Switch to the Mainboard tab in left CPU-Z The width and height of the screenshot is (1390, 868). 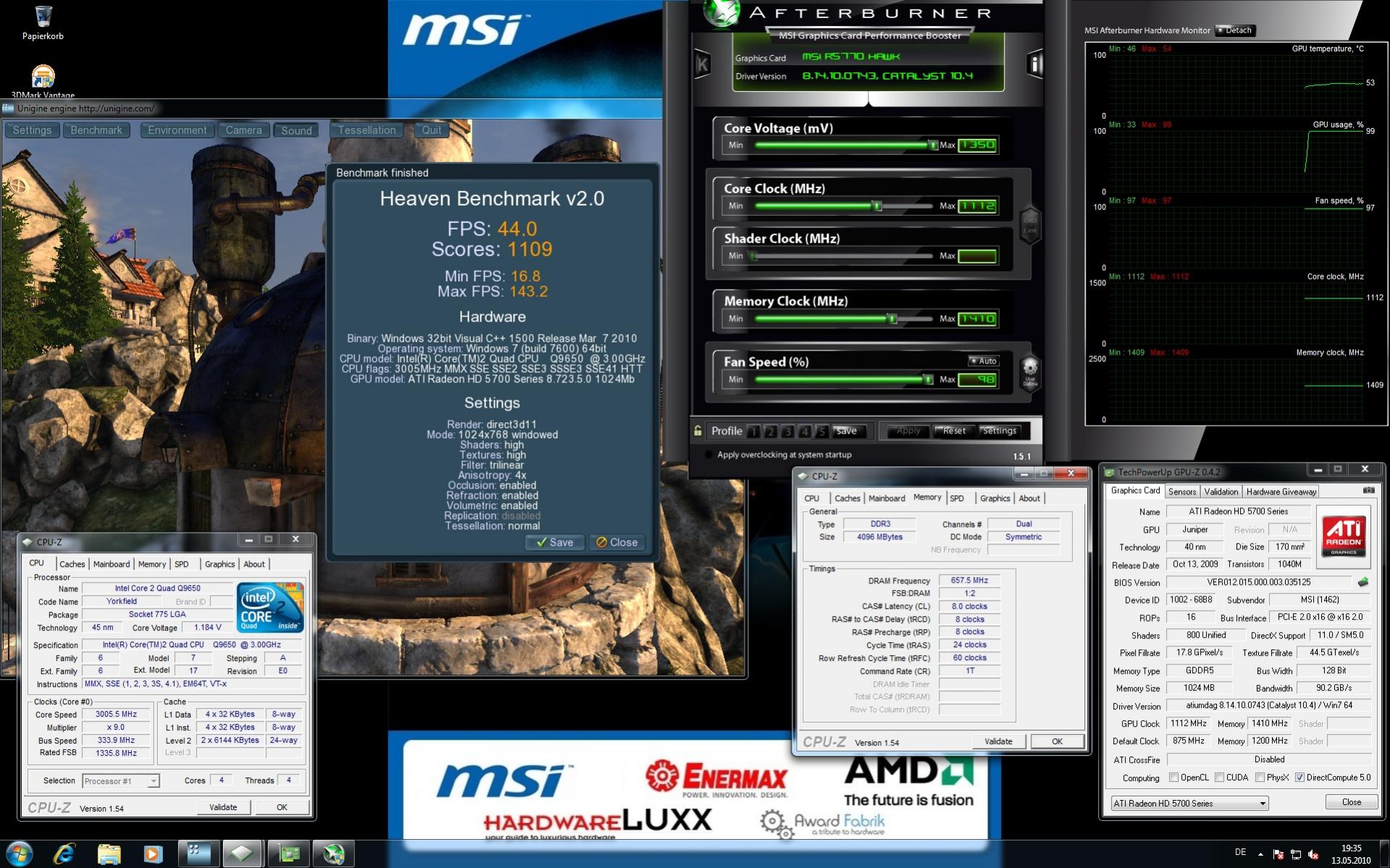click(x=111, y=564)
